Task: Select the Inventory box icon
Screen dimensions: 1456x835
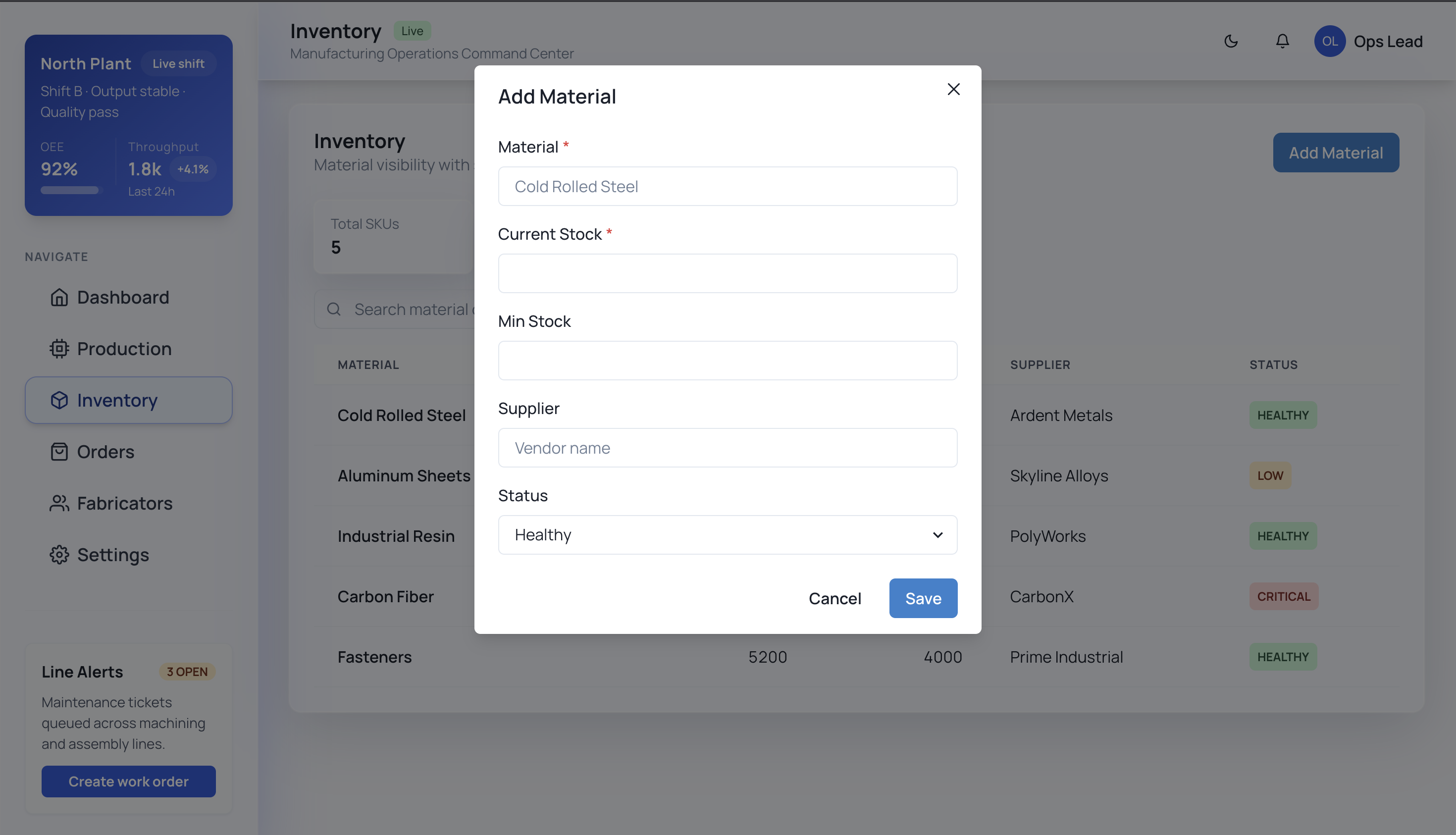Action: pyautogui.click(x=59, y=400)
